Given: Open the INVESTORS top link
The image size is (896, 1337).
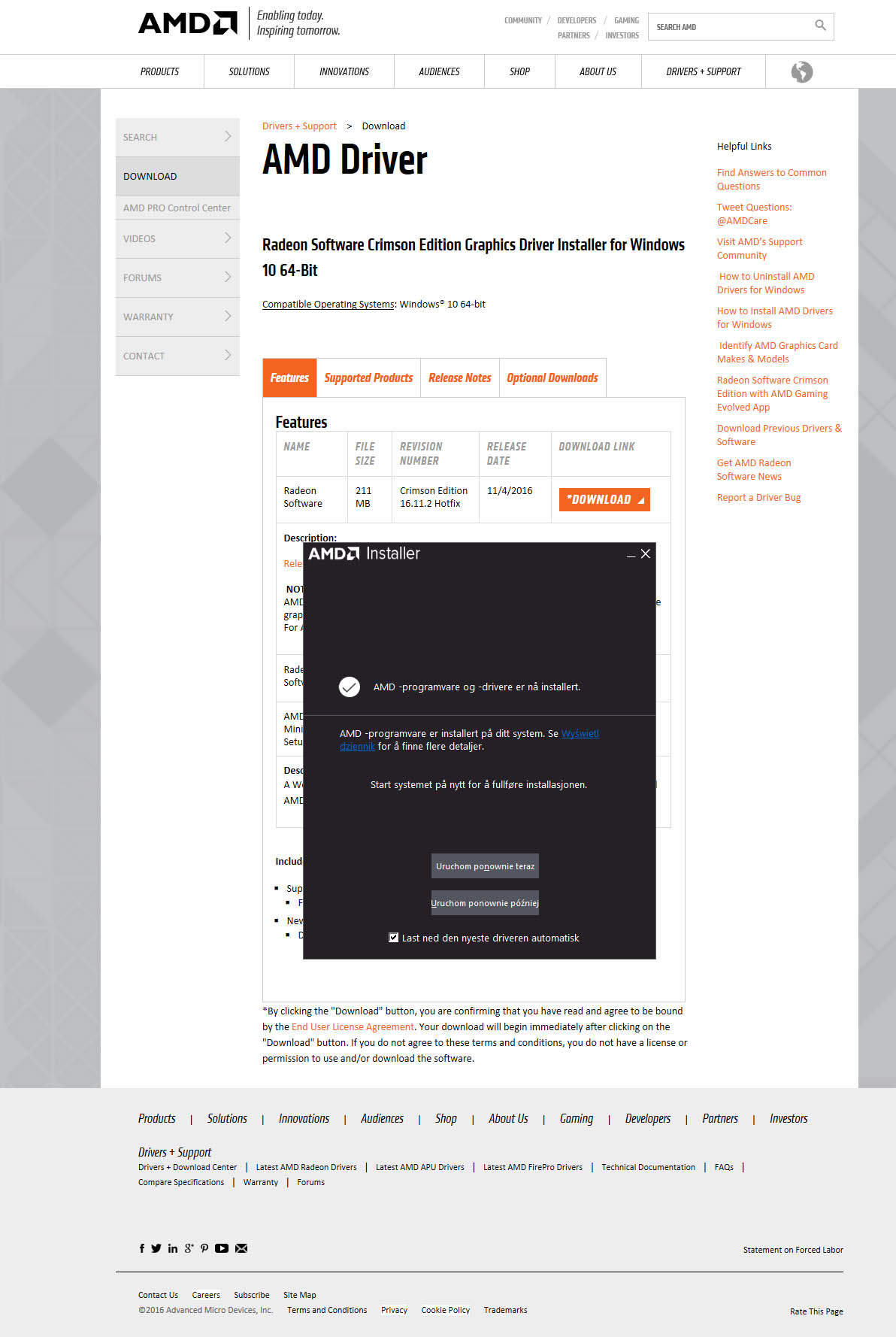Looking at the screenshot, I should 622,35.
